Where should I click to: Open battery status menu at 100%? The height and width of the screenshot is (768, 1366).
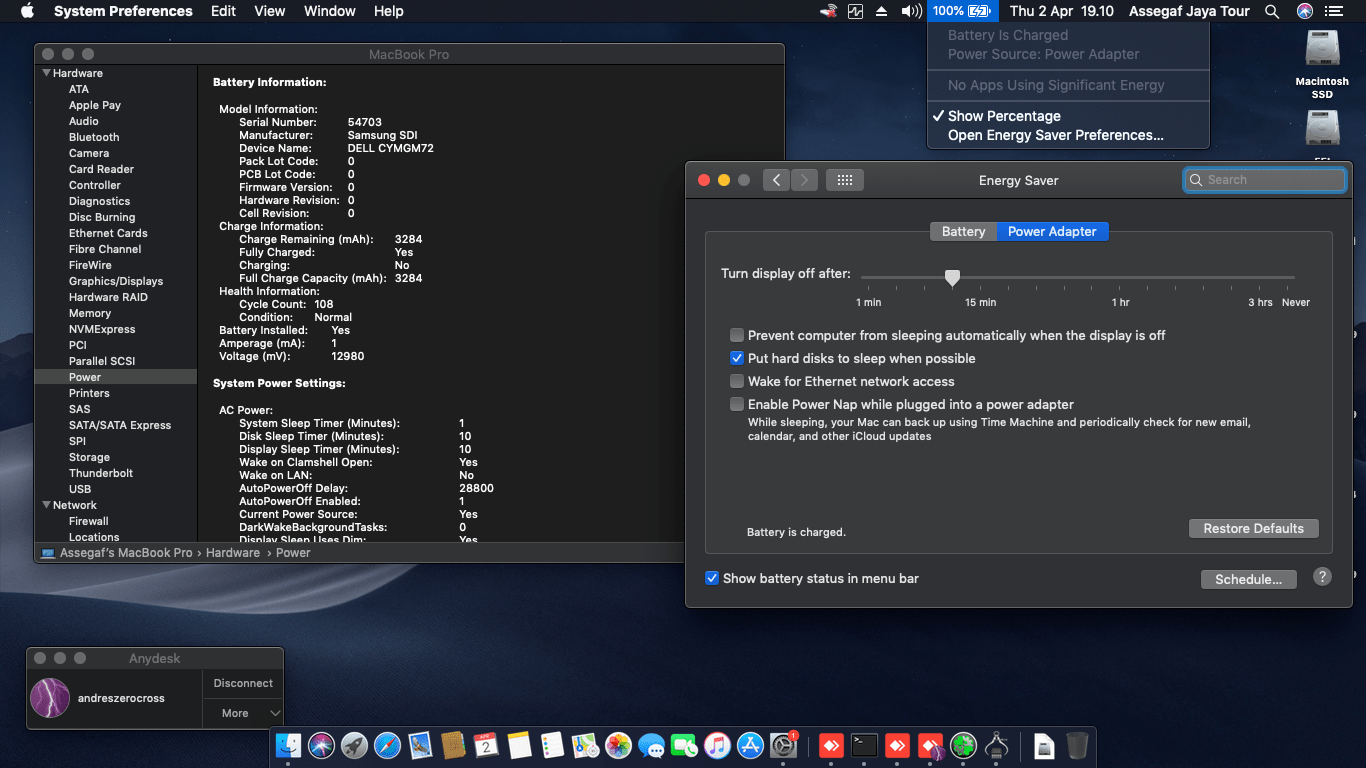(x=962, y=11)
